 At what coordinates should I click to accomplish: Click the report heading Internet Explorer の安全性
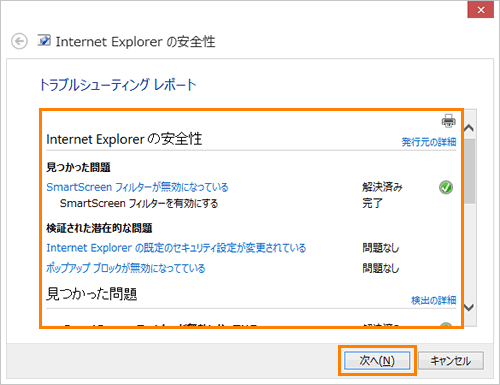pyautogui.click(x=124, y=139)
